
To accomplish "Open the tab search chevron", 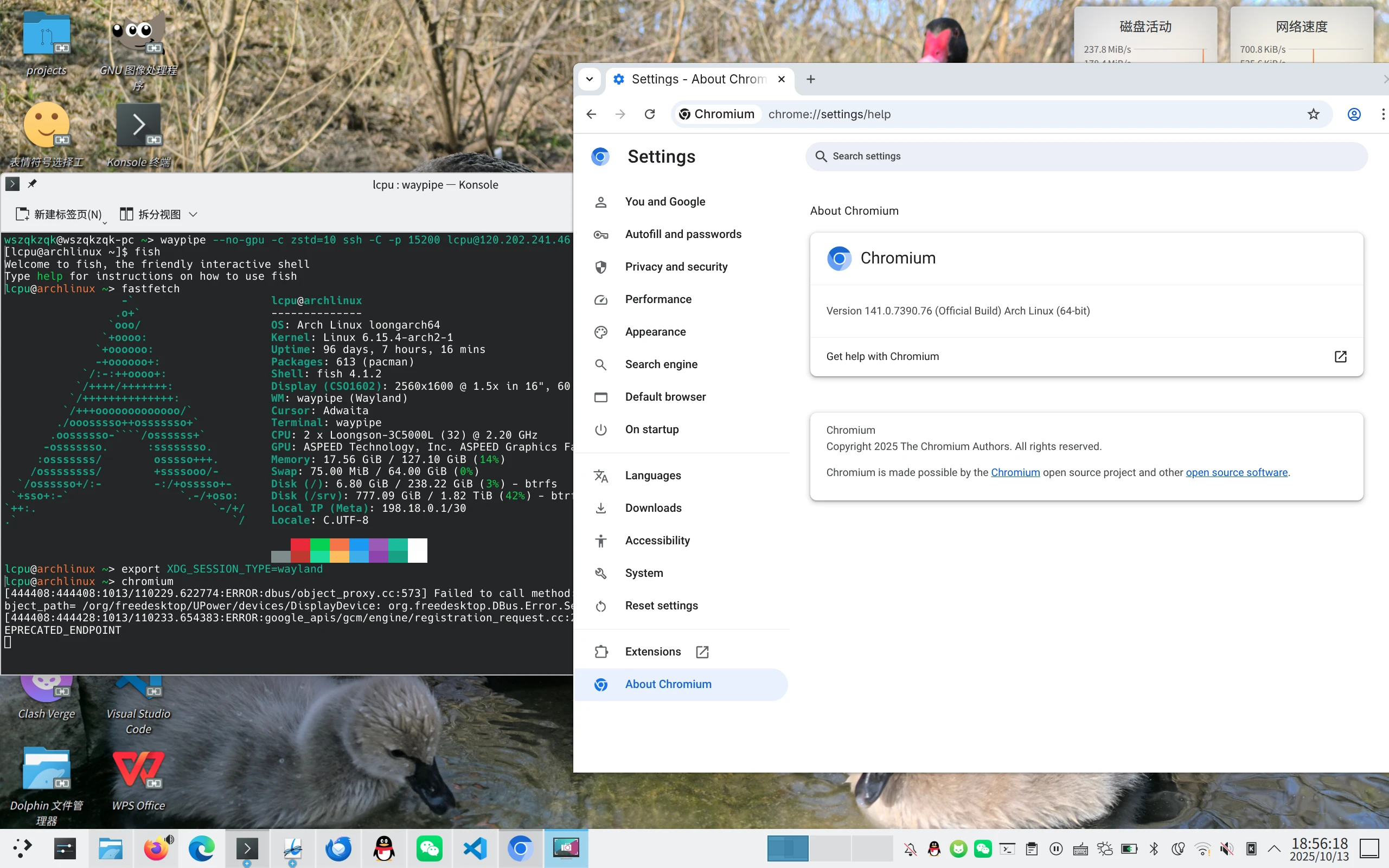I will point(589,79).
